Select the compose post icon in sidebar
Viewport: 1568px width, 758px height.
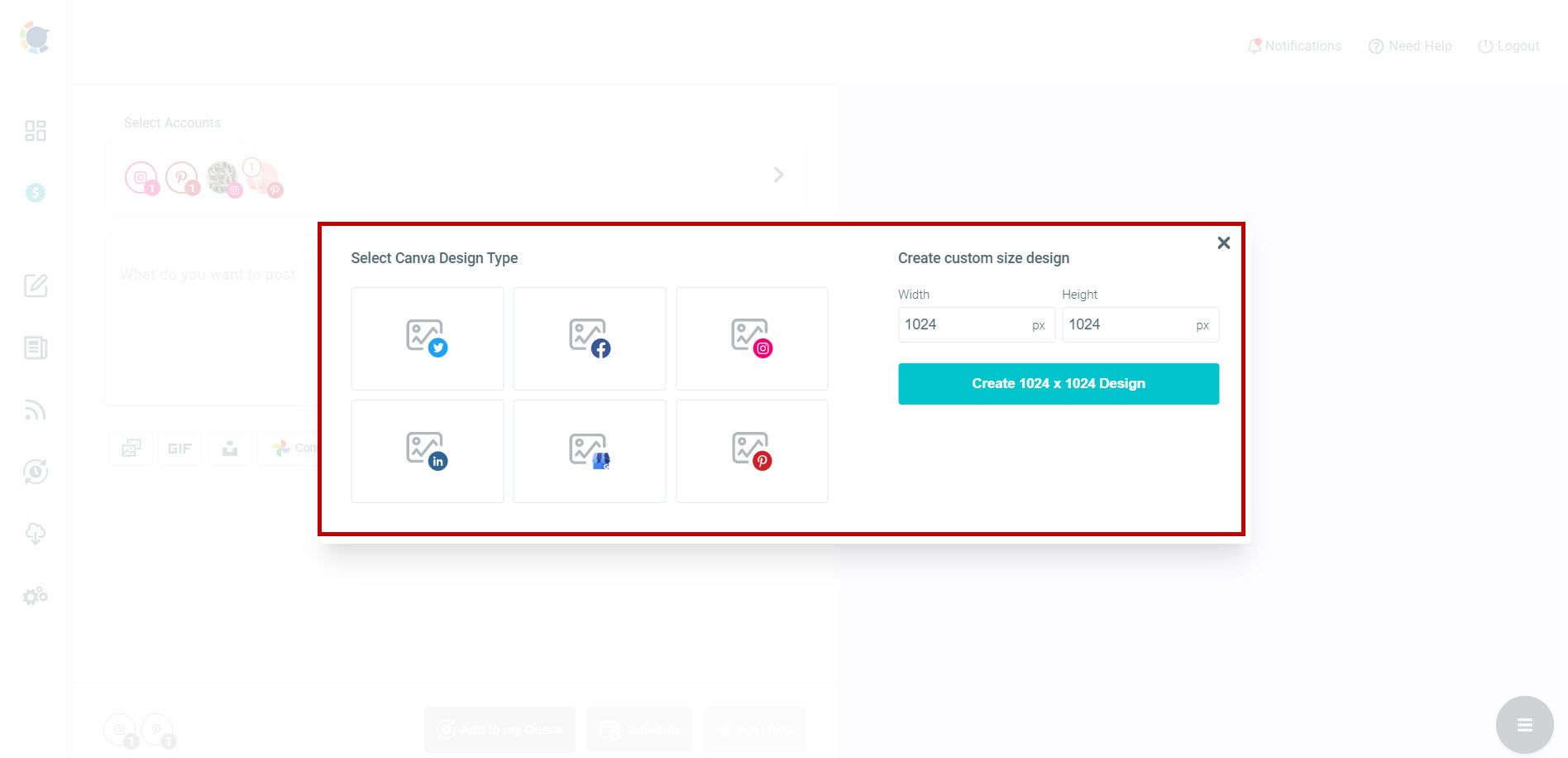point(35,285)
